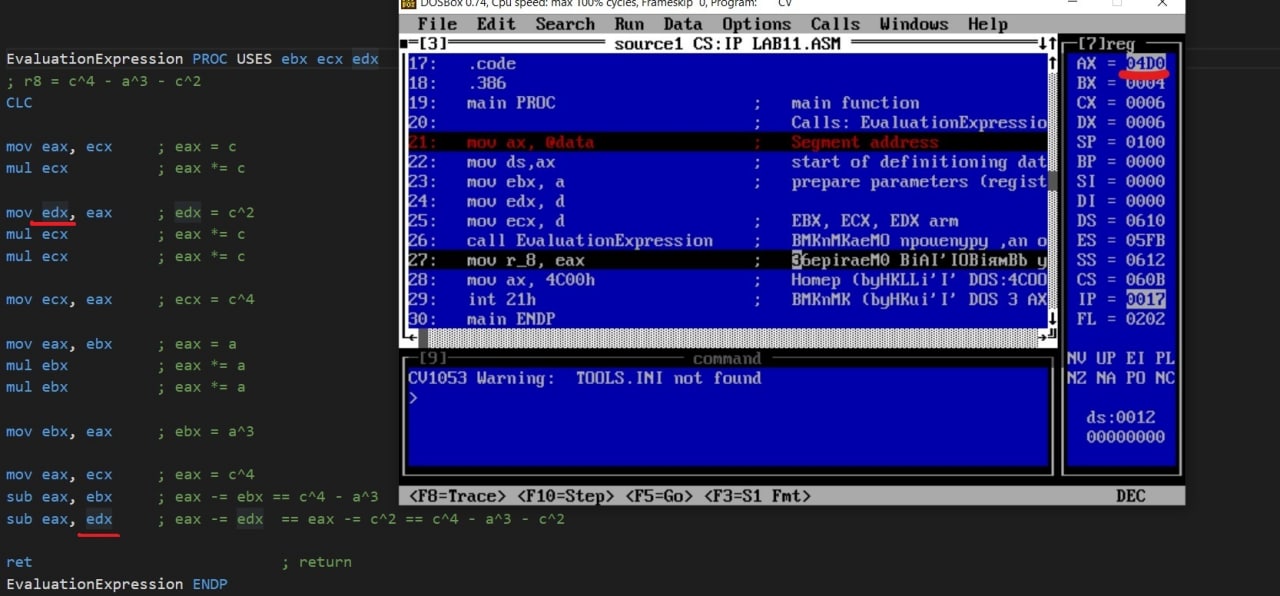The width and height of the screenshot is (1280, 596).
Task: Toggle the NZ zero flag
Action: coord(1076,378)
